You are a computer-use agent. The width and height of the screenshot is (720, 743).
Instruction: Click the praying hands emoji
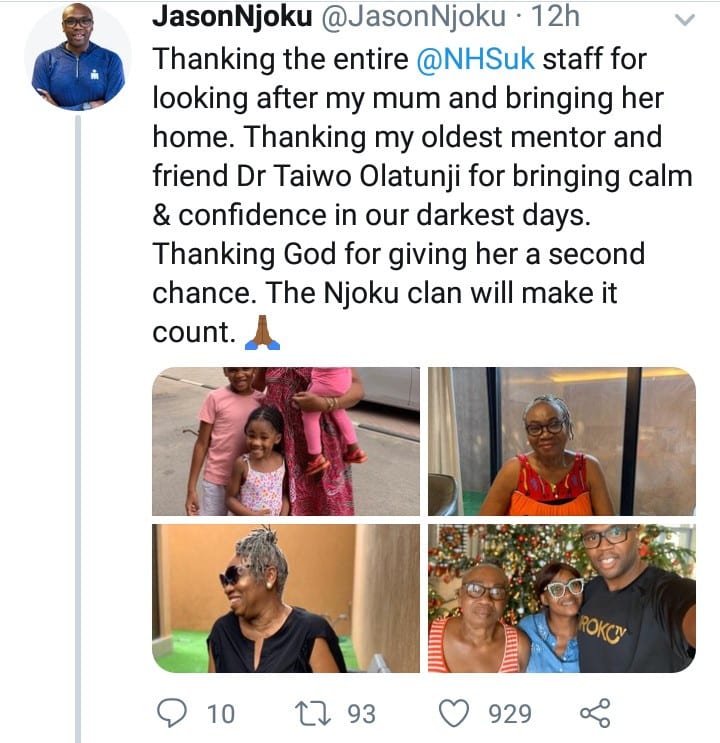pyautogui.click(x=262, y=333)
